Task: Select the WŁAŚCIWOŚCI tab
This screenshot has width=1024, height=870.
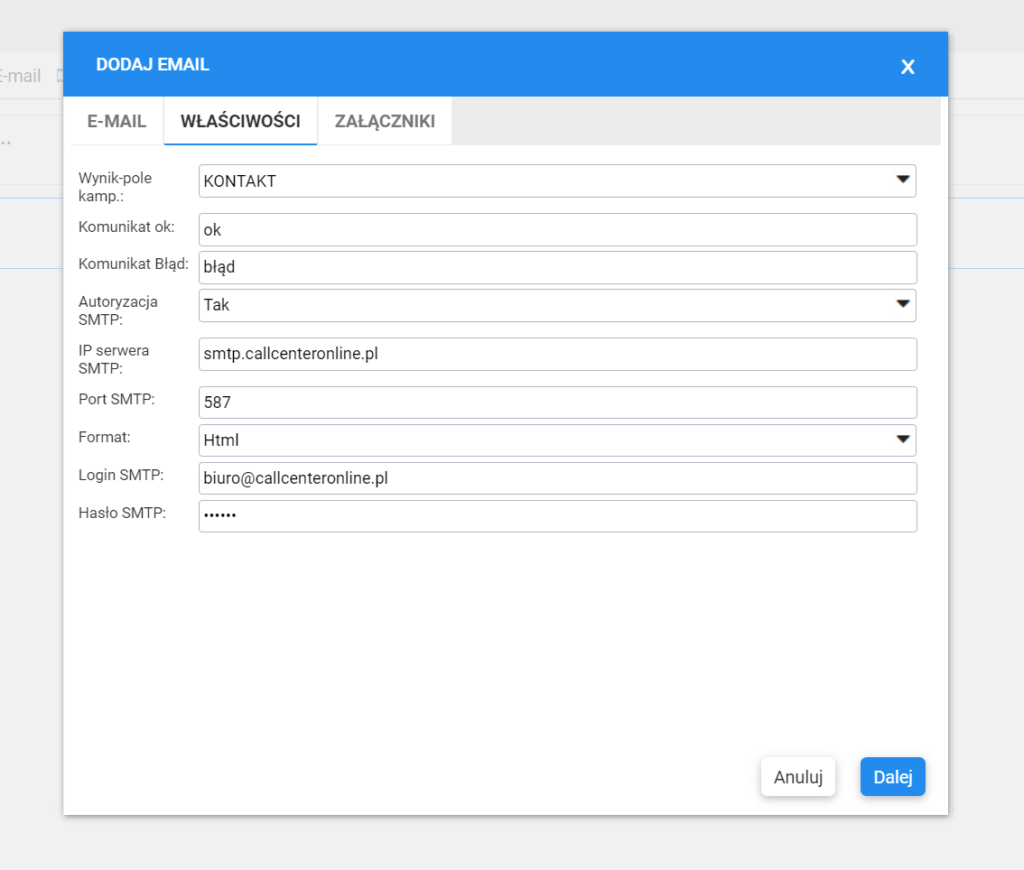Action: click(240, 121)
